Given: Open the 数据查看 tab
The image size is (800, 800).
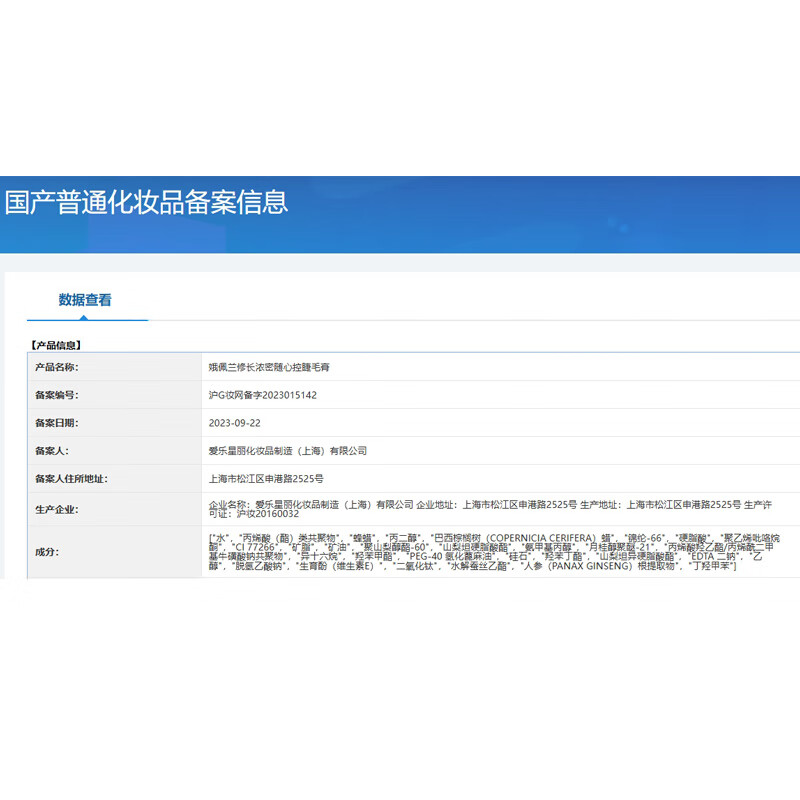Looking at the screenshot, I should pos(85,299).
